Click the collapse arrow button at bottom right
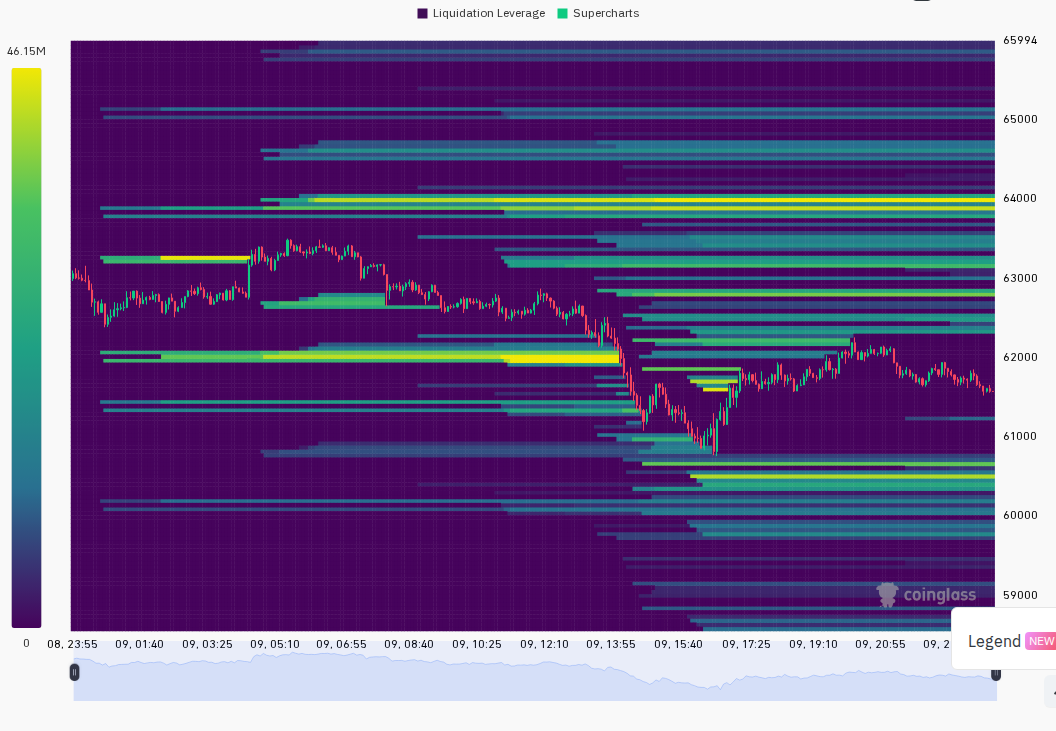Viewport: 1056px width, 731px height. [1051, 692]
